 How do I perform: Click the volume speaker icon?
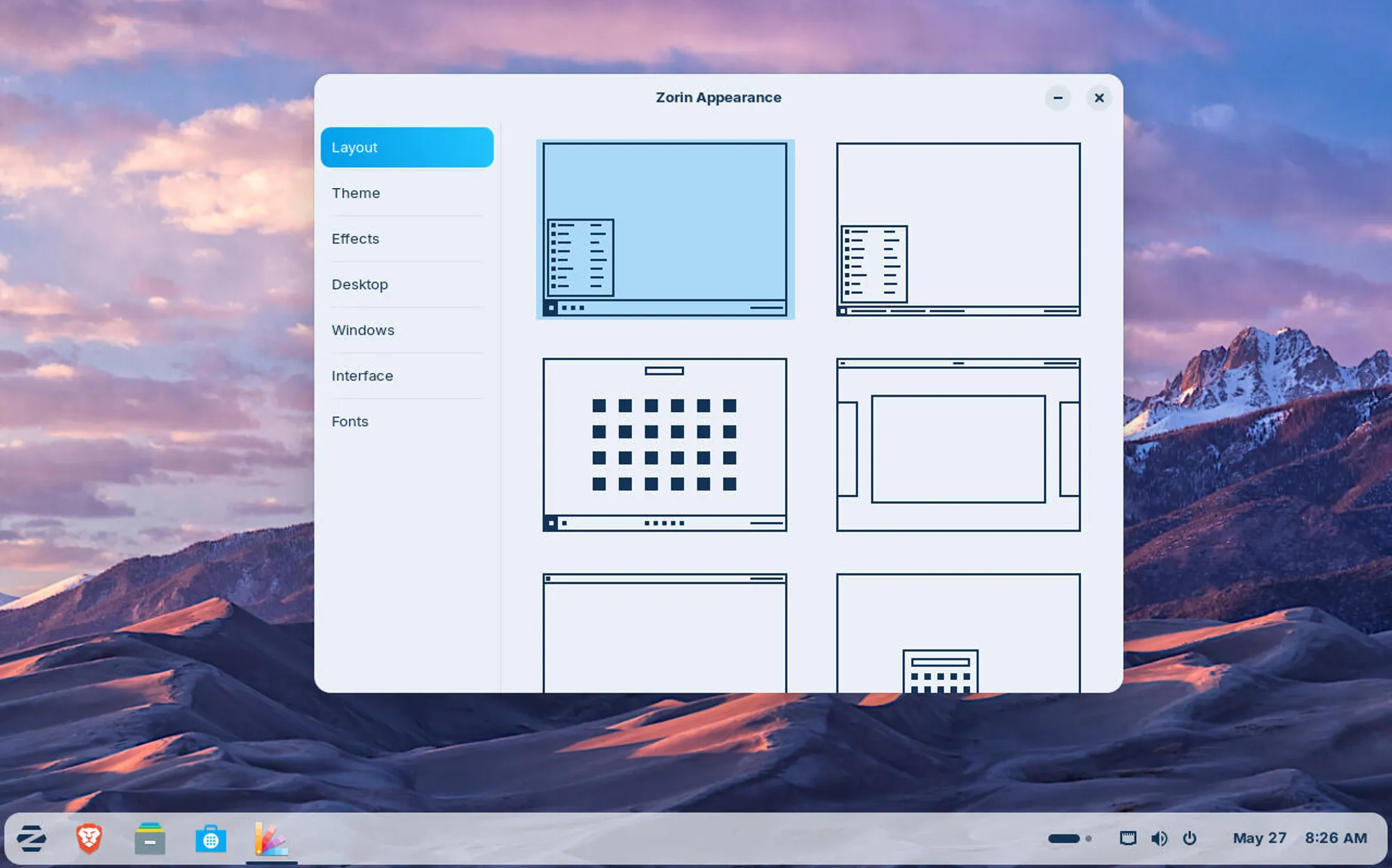[1159, 838]
